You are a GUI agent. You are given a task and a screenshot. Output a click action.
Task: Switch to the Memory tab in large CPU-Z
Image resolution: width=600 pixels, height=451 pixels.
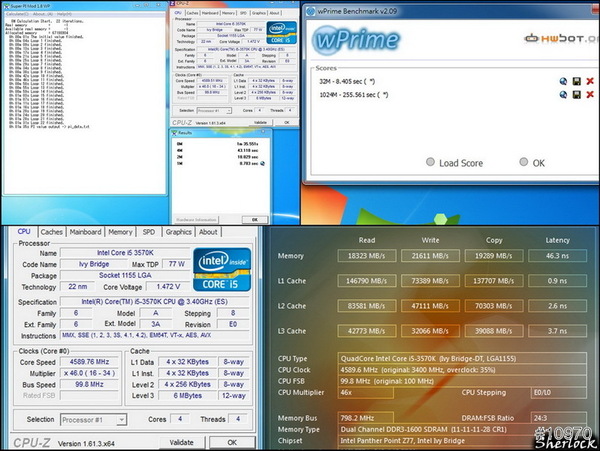(120, 232)
